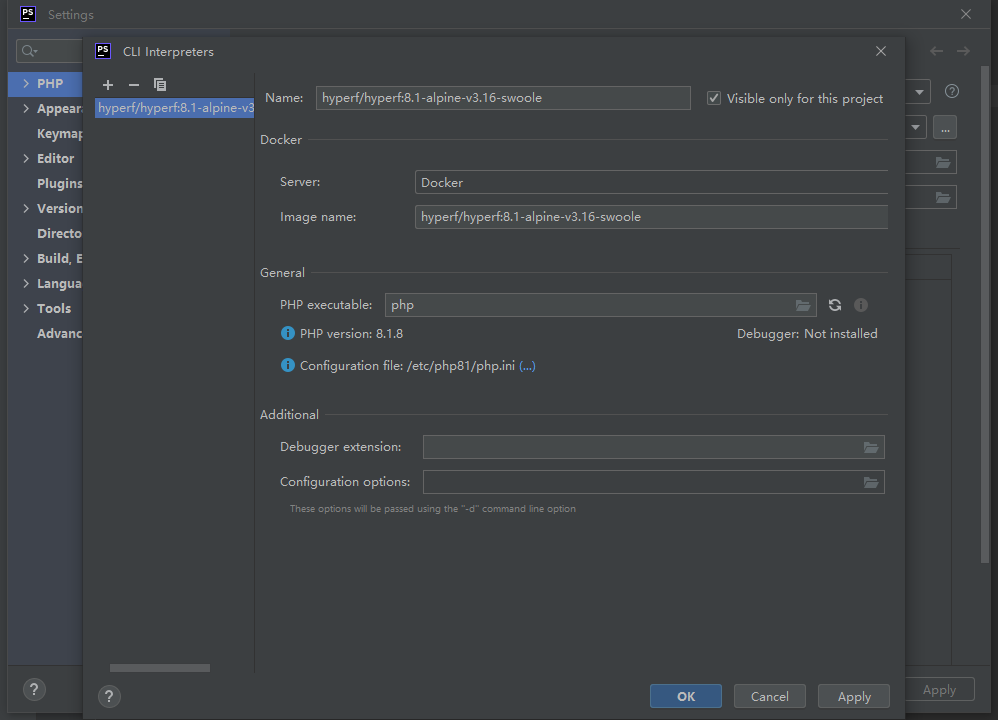Screen dimensions: 998x720
Task: Open Configuration options editor icon
Action: (871, 483)
